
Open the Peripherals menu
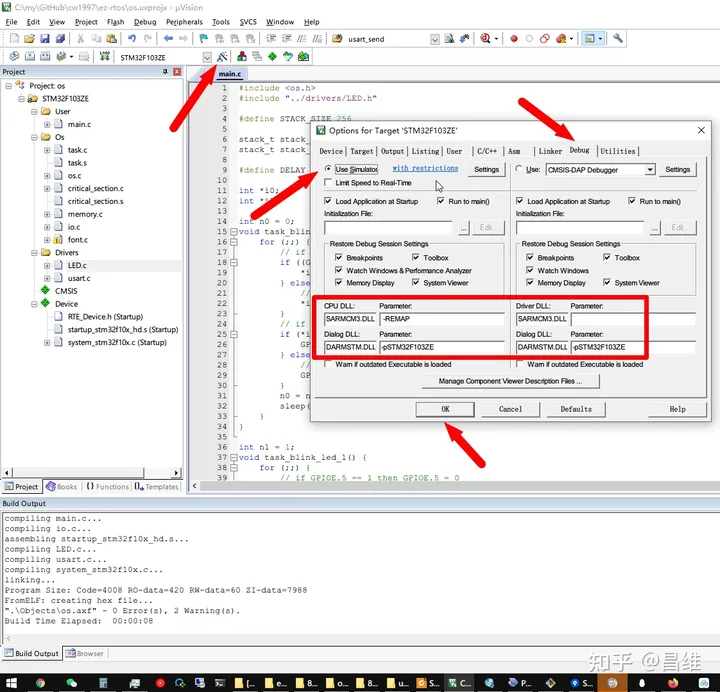[184, 22]
